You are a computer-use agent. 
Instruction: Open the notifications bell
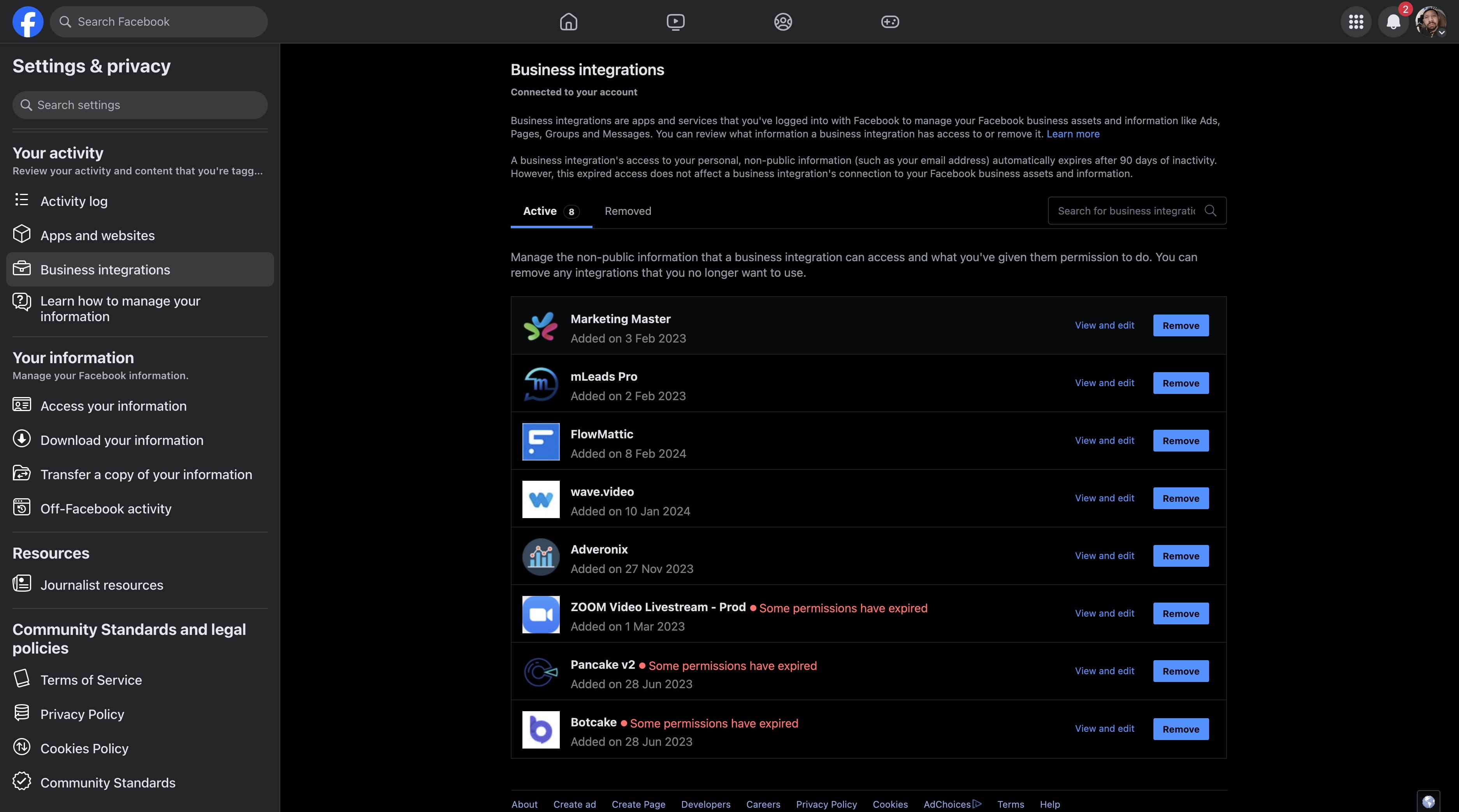(x=1393, y=21)
